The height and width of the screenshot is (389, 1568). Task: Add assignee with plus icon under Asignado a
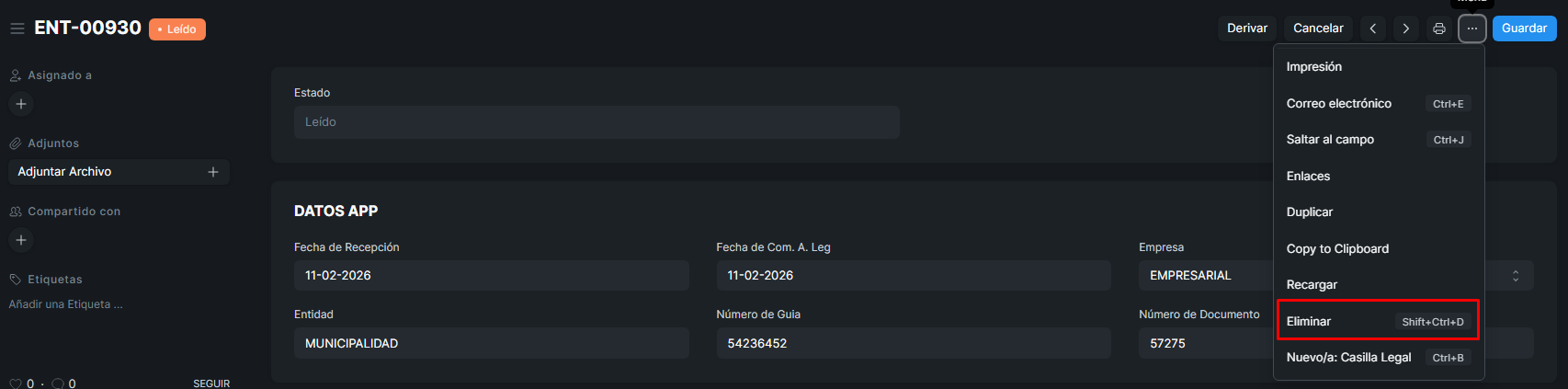[21, 104]
